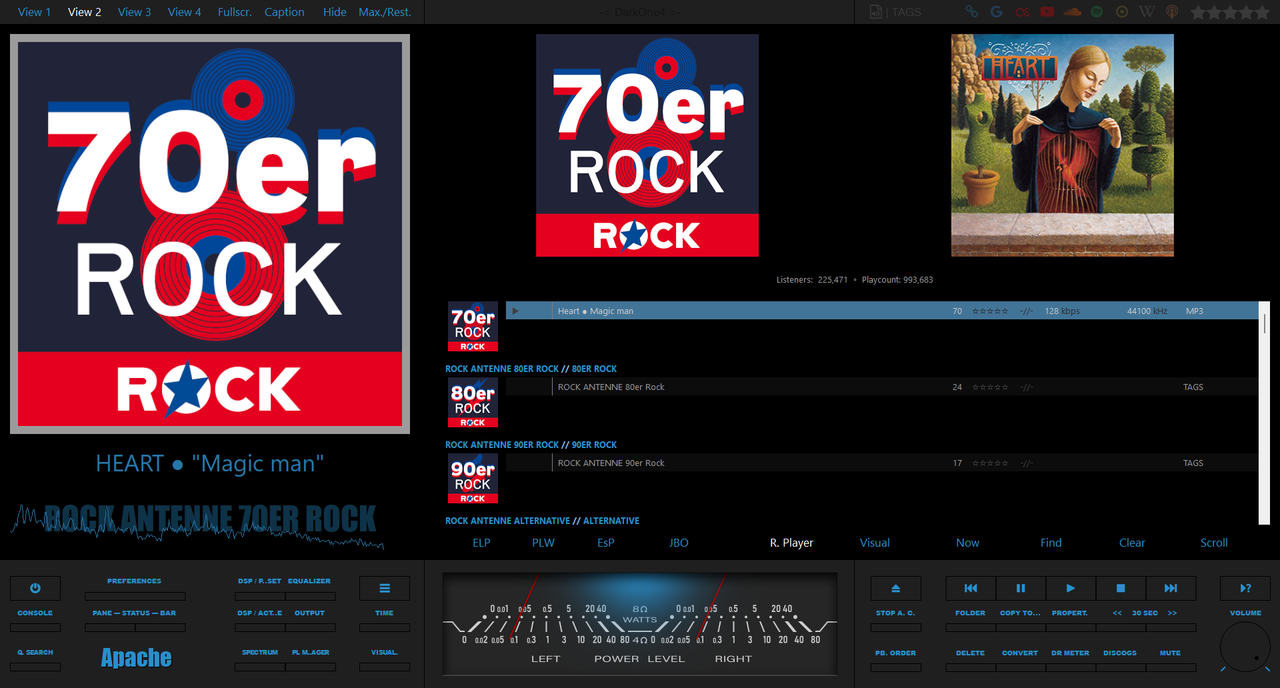
Task: Click the button under CONSOLE
Action: (35, 628)
